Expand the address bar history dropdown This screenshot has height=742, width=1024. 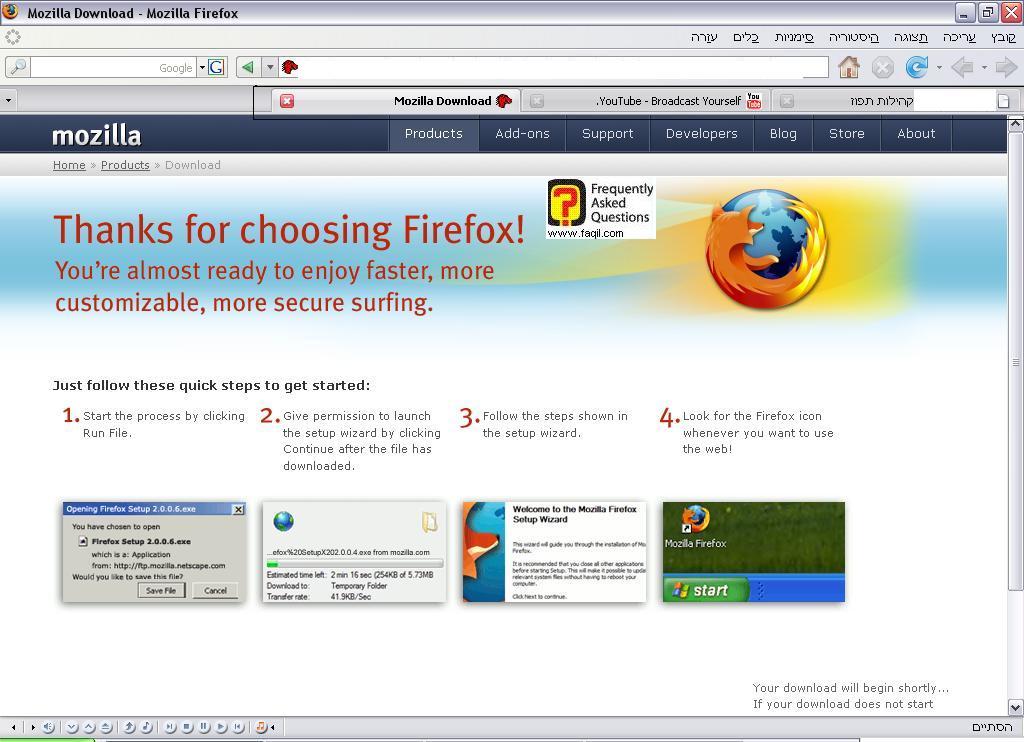[269, 67]
